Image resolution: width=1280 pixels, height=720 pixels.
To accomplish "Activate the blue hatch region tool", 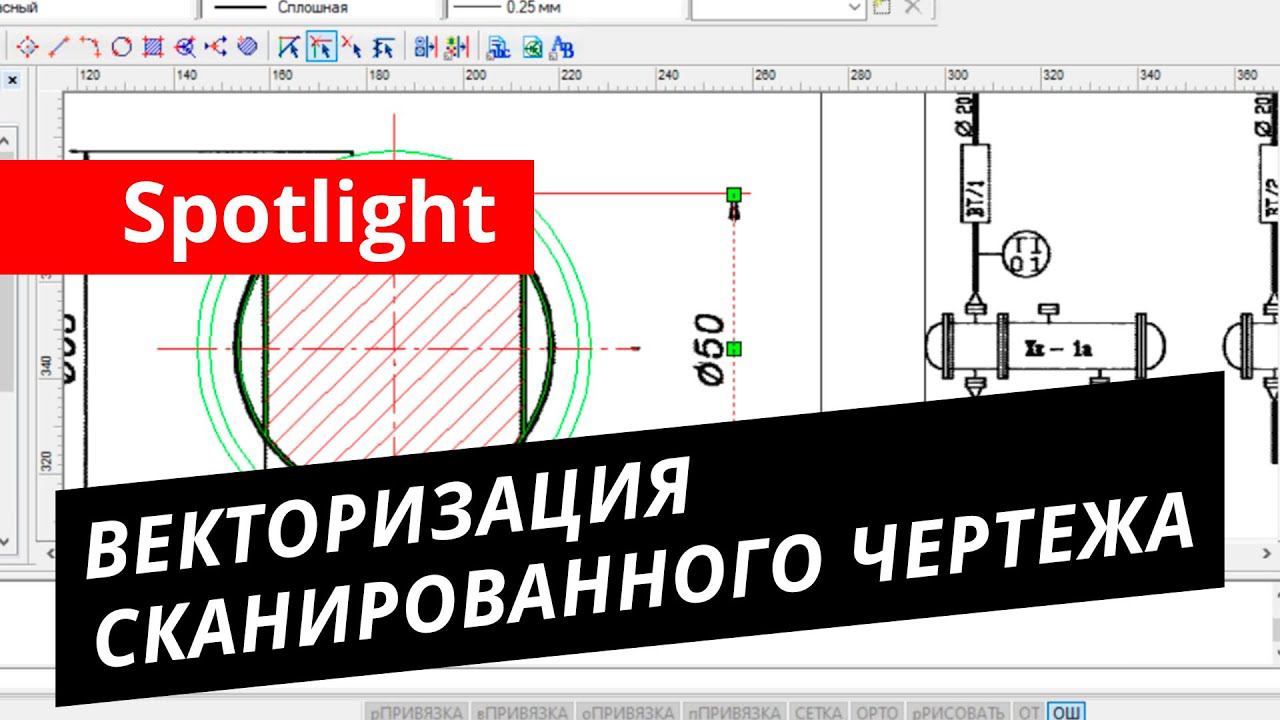I will (152, 46).
